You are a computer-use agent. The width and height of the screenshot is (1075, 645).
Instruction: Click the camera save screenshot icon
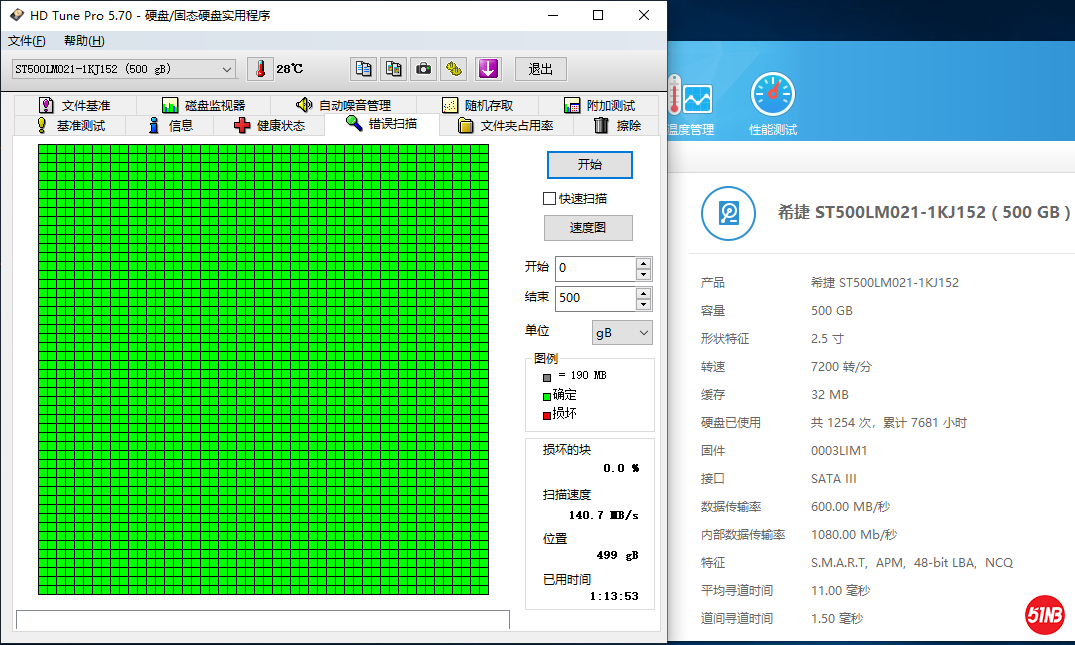point(424,69)
